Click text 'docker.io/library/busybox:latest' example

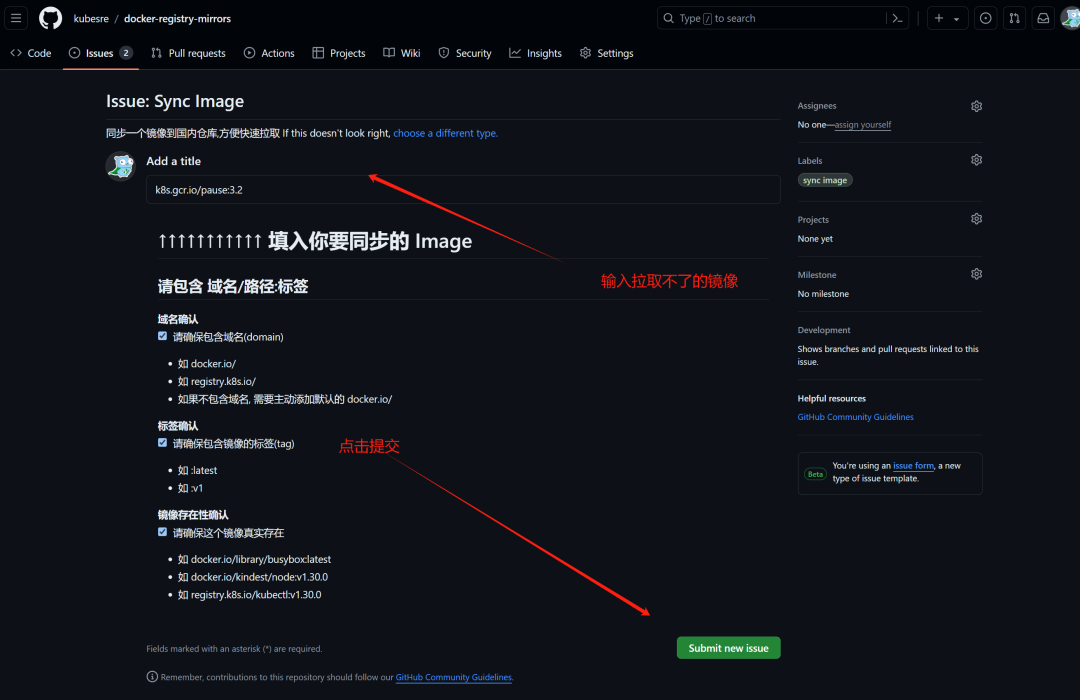click(x=261, y=559)
